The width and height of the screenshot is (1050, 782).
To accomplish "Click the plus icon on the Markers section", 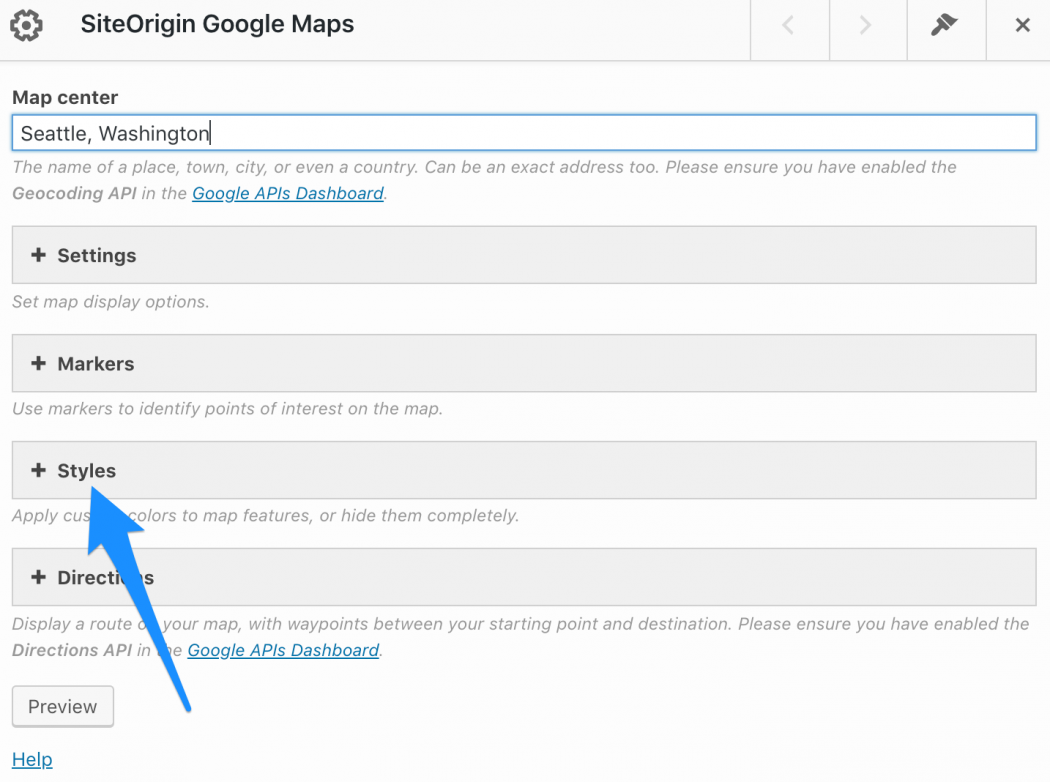I will [x=39, y=363].
